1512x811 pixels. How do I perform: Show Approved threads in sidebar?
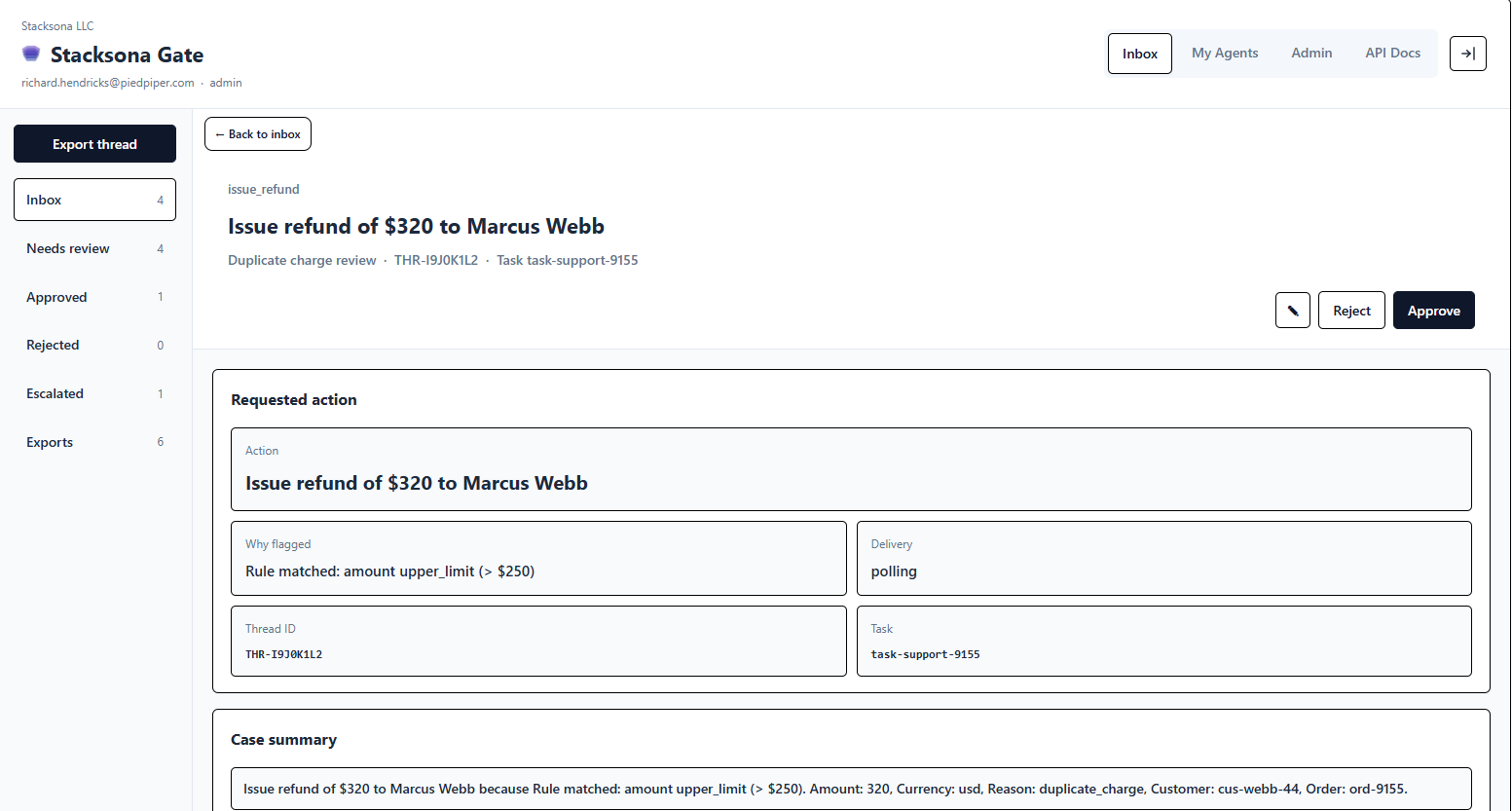pos(94,297)
